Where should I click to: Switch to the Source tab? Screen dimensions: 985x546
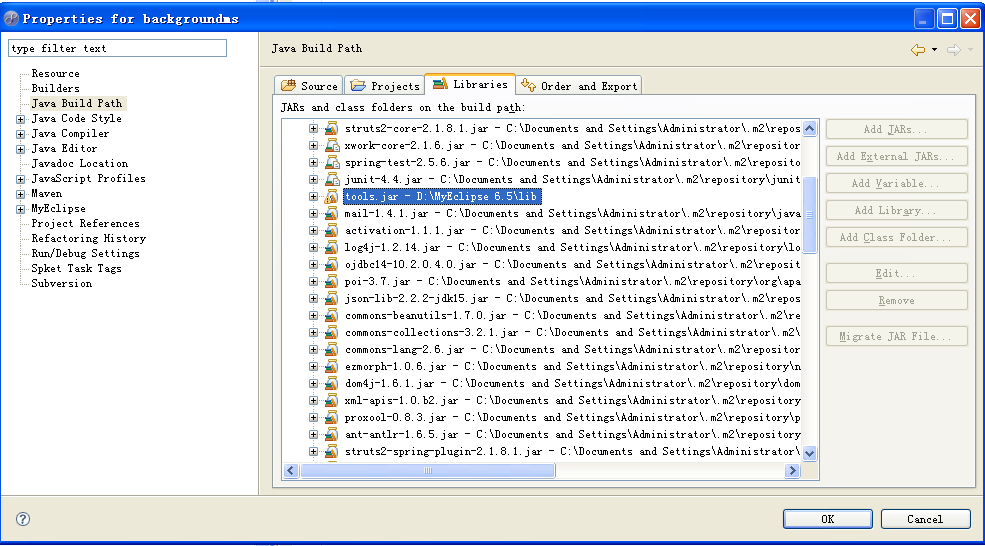(309, 86)
